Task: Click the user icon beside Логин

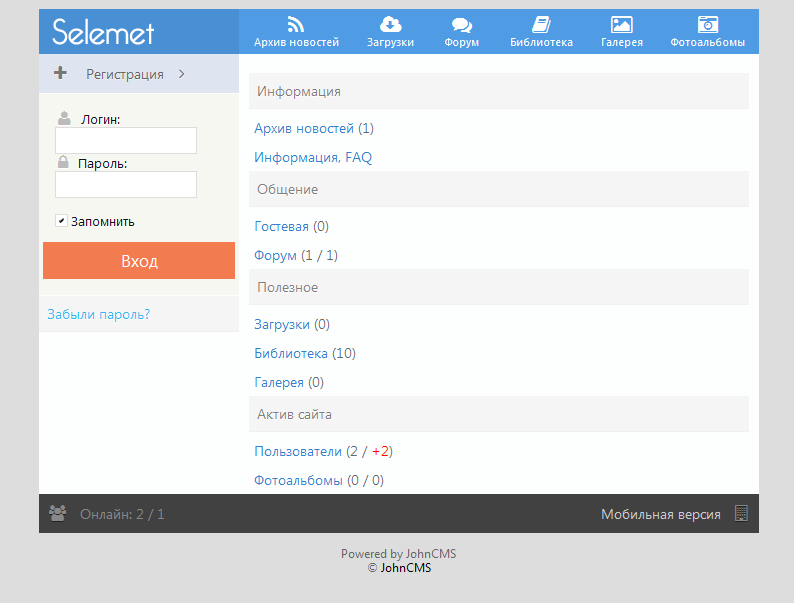Action: 64,118
